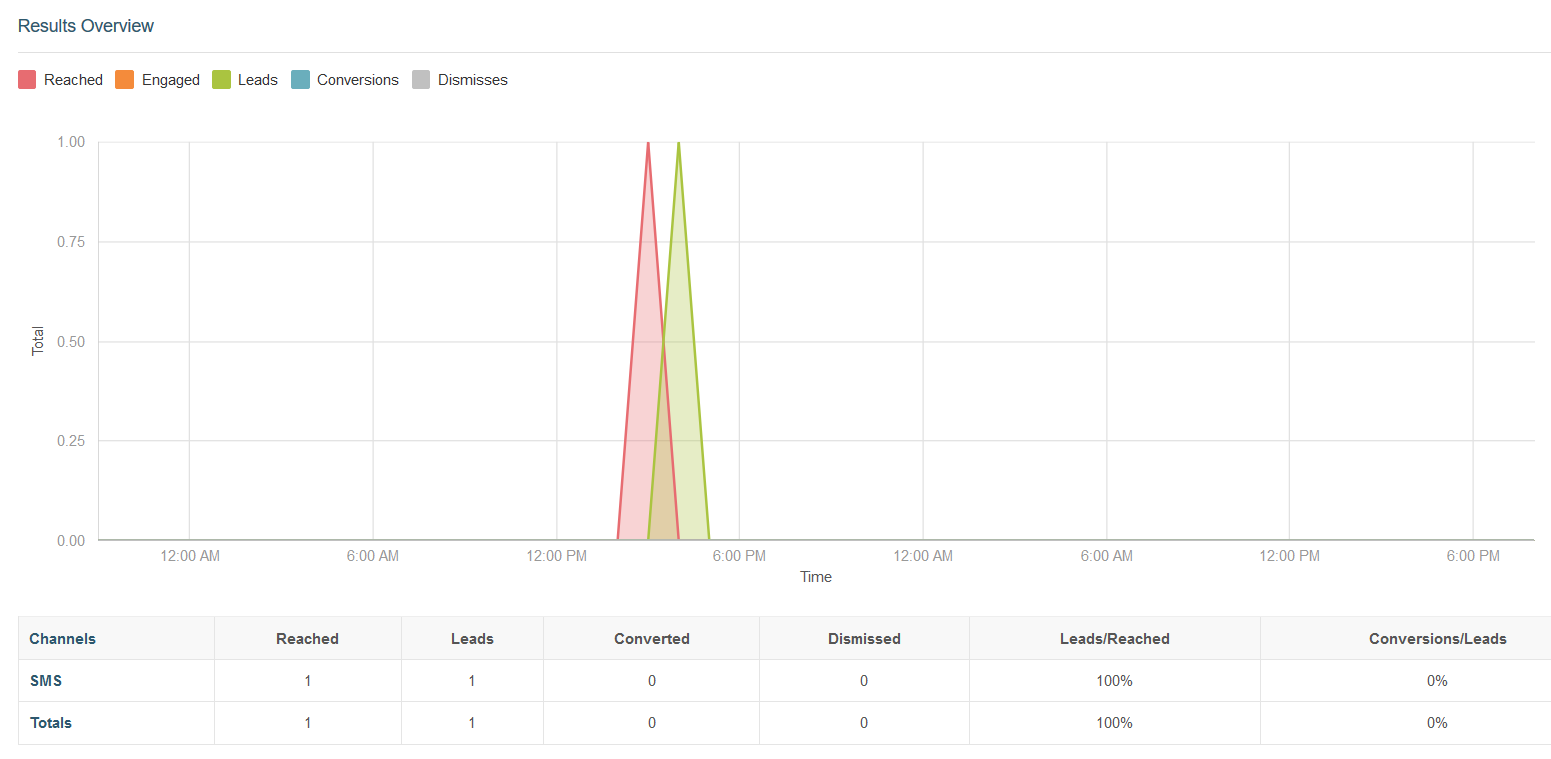This screenshot has width=1551, height=759.
Task: Click the Channels column header
Action: click(63, 638)
